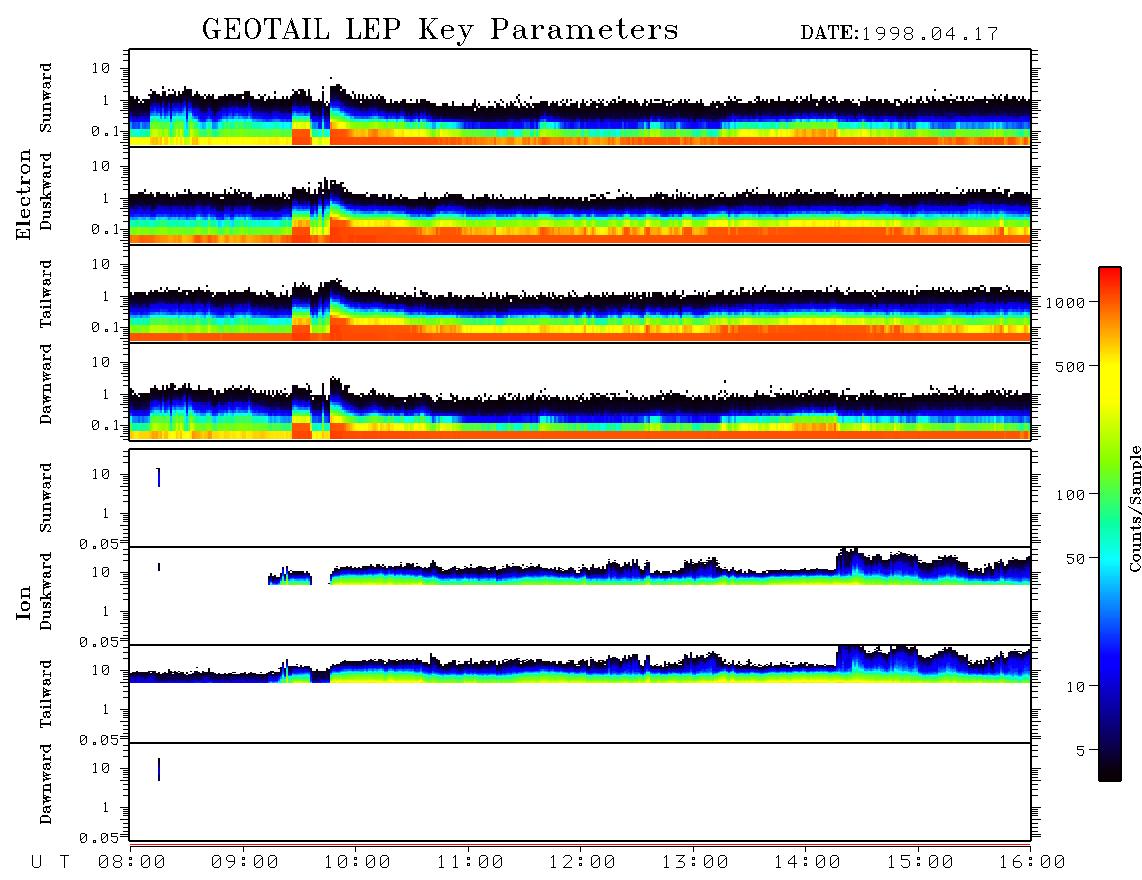Screen dimensions: 1142x880
Task: Click the 09:00 time tick label
Action: (x=245, y=863)
